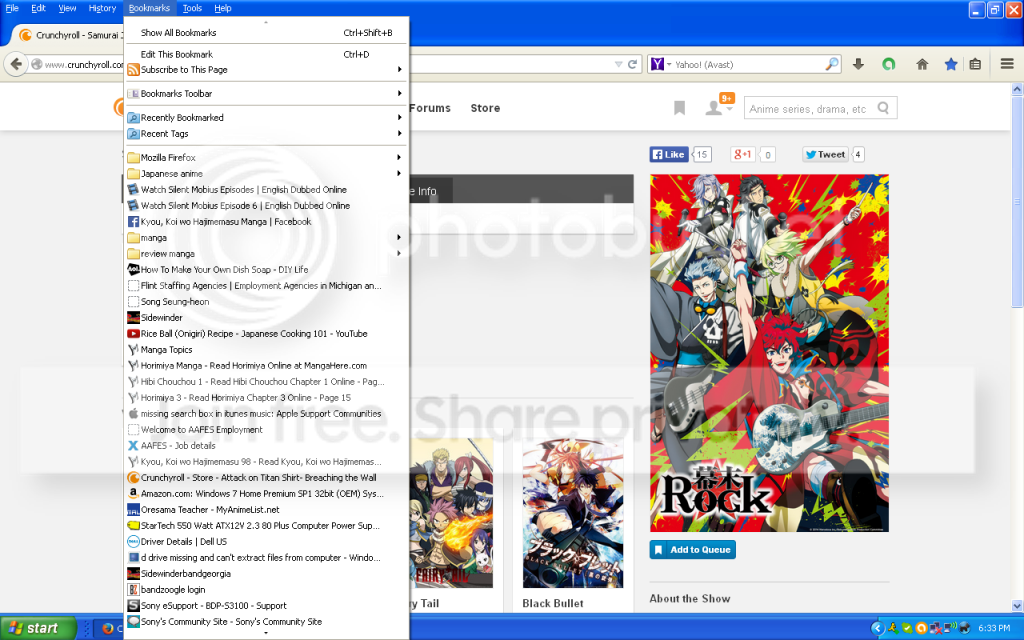
Task: Click the Google +1 button
Action: tap(743, 154)
